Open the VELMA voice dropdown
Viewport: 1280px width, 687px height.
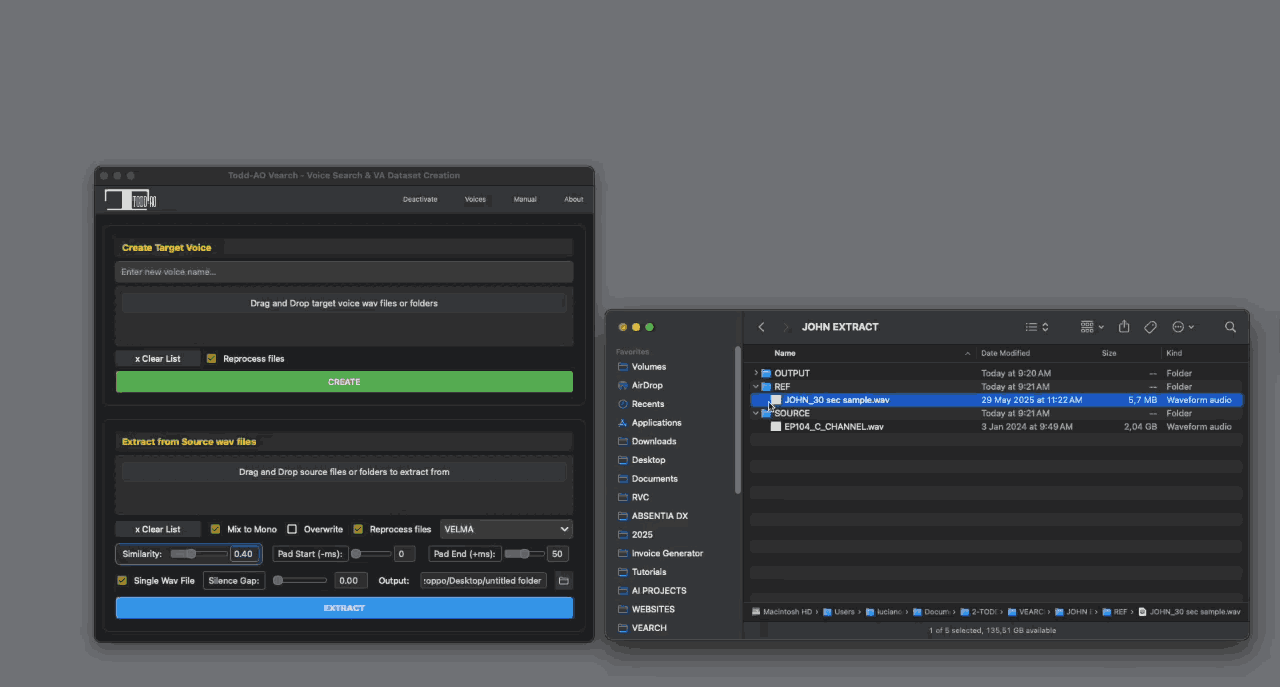point(505,528)
